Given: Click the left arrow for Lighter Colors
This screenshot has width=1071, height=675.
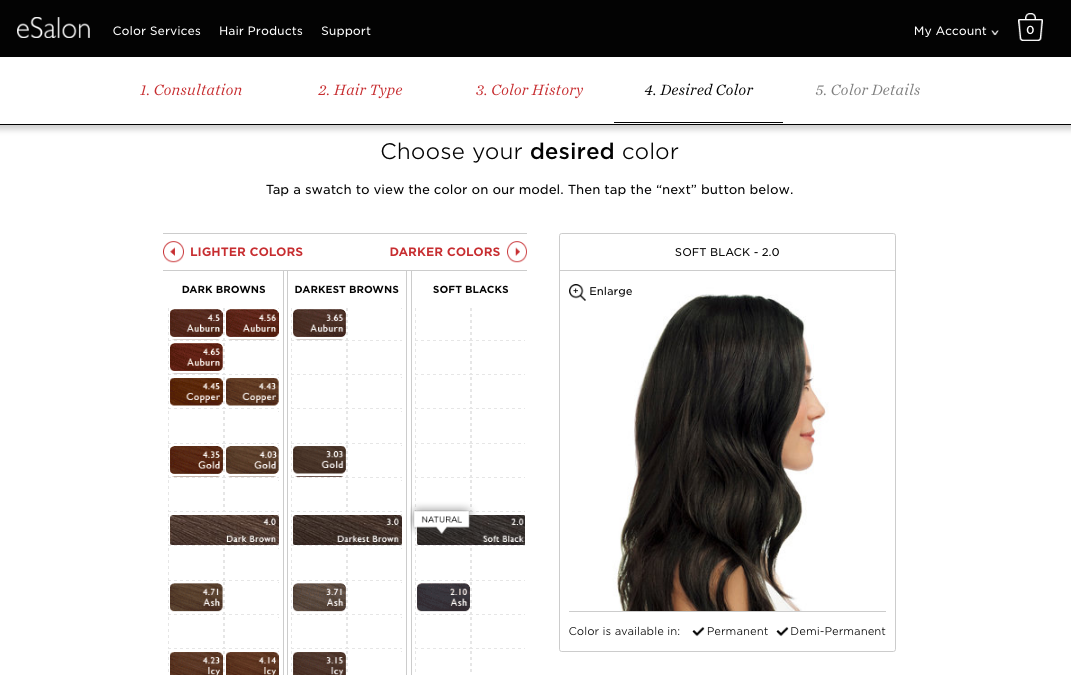Looking at the screenshot, I should point(173,252).
